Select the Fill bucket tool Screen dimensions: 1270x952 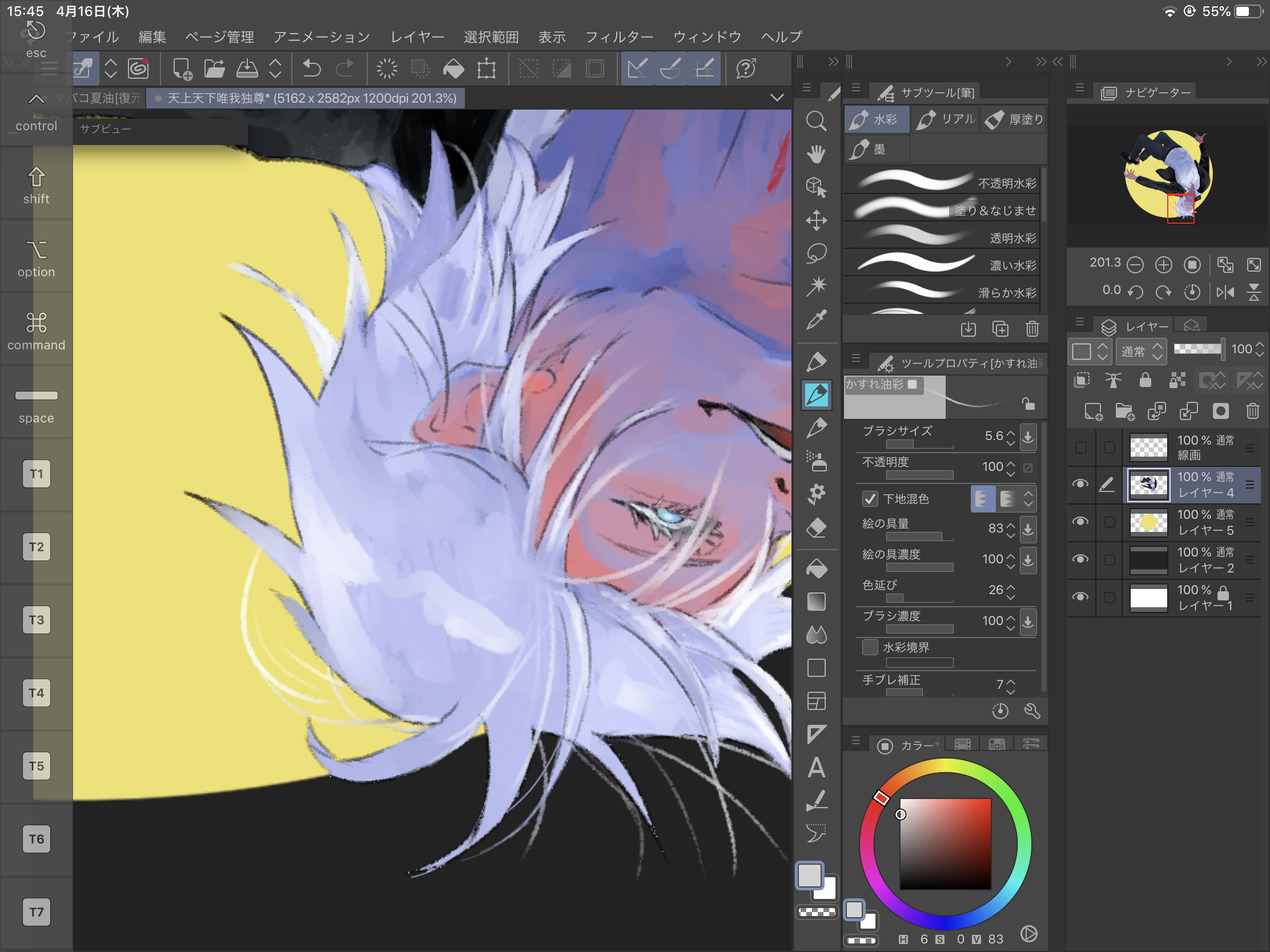[816, 568]
